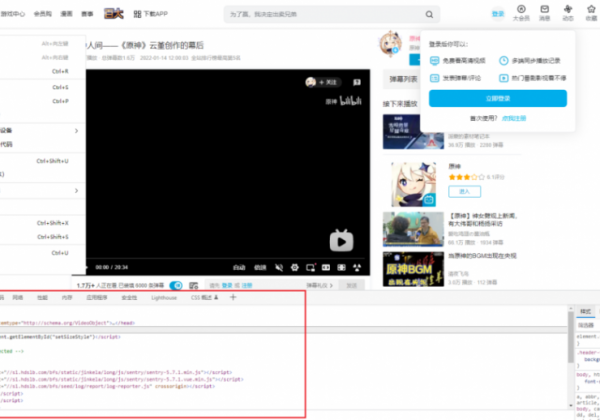Focus the top search input field
The width and height of the screenshot is (600, 420).
click(325, 15)
